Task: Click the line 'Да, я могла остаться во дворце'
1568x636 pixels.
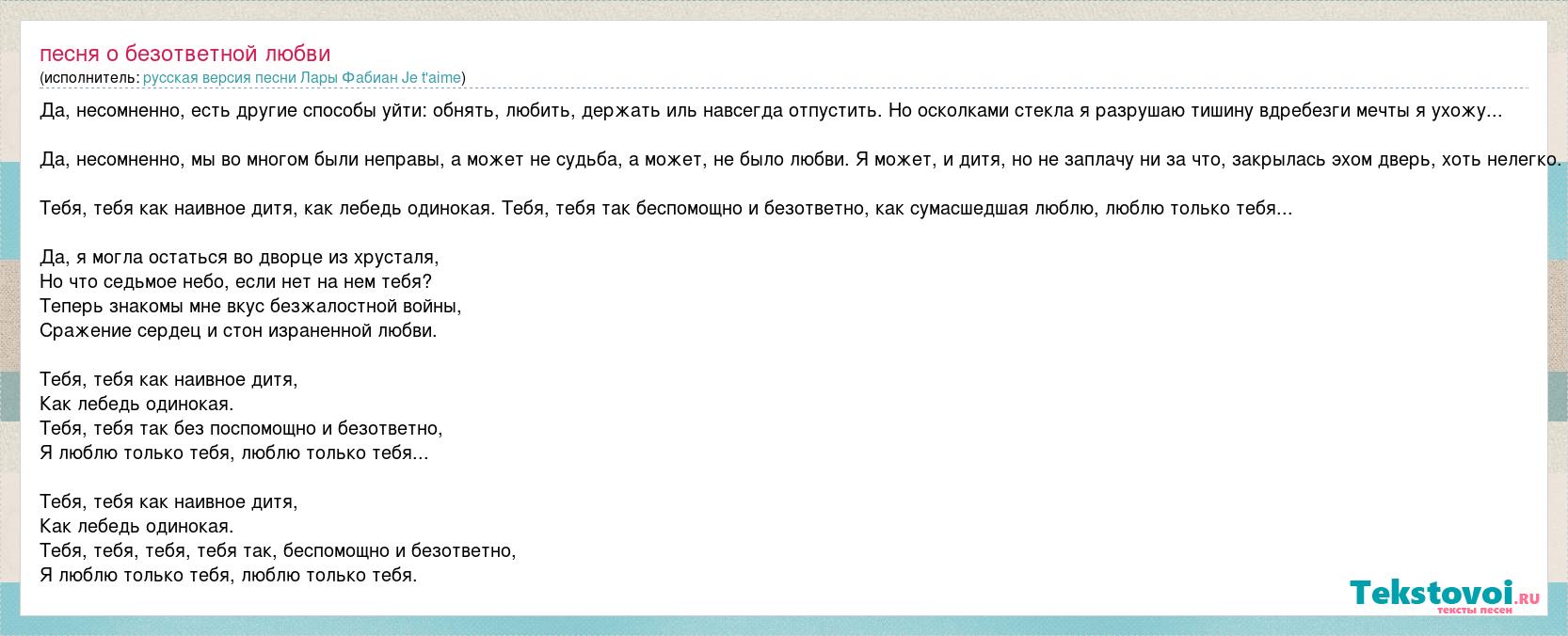Action: tap(239, 258)
